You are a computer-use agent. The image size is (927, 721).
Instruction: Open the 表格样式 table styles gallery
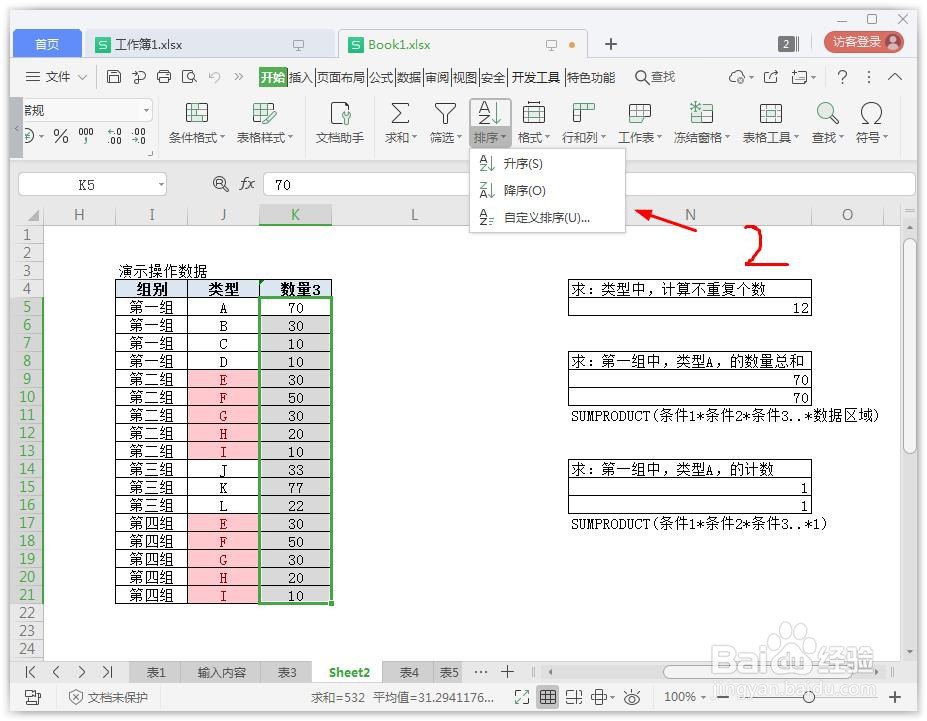[x=265, y=124]
